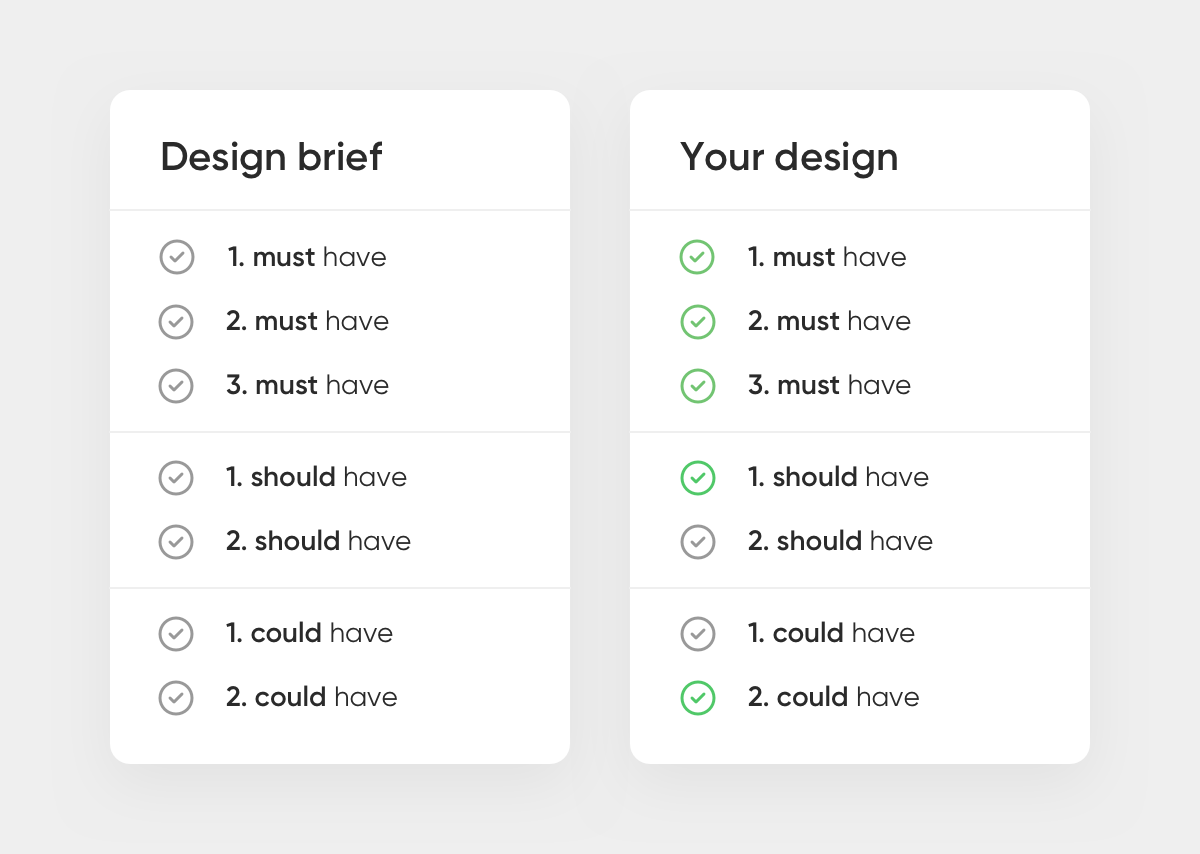Select '1. must have' text in Design brief
The width and height of the screenshot is (1200, 854).
306,257
